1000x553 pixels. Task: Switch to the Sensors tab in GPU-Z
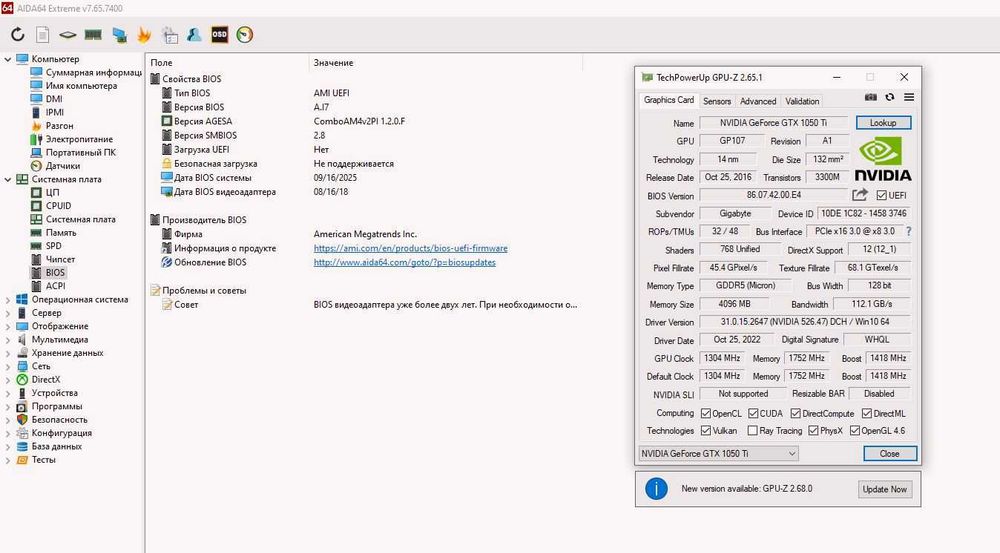click(717, 101)
